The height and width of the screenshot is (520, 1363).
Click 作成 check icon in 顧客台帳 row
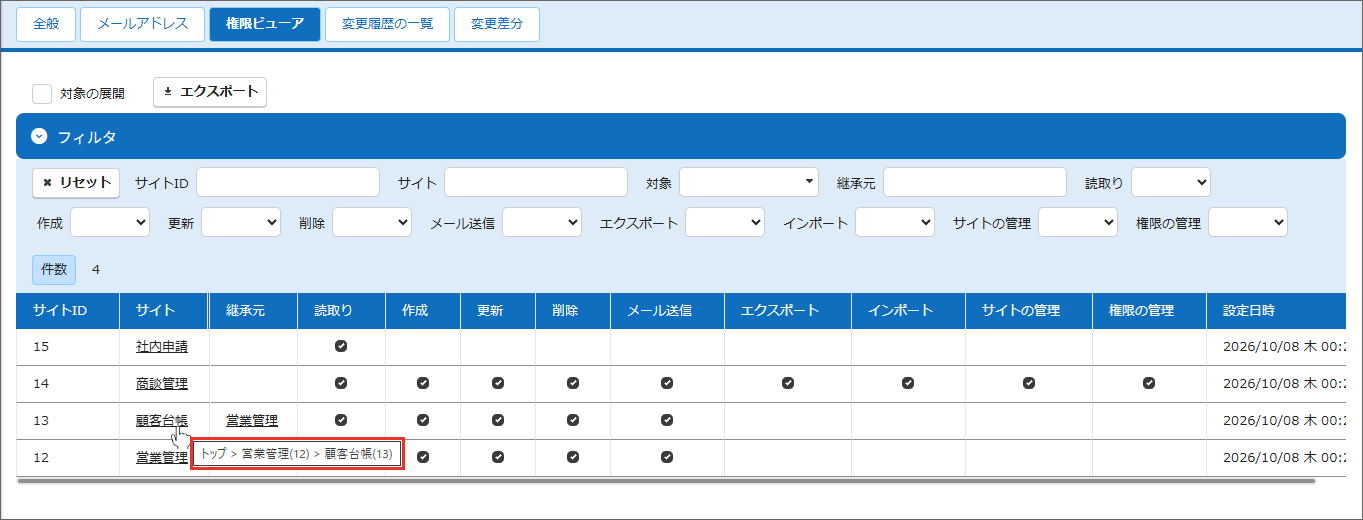[423, 420]
